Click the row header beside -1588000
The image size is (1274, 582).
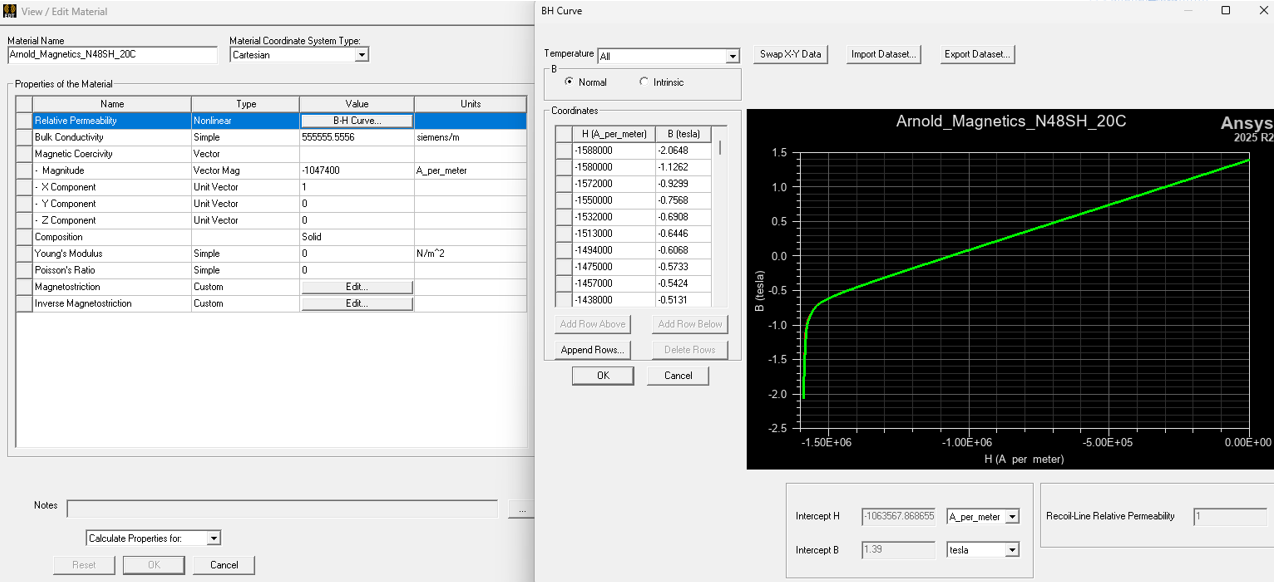pyautogui.click(x=564, y=150)
